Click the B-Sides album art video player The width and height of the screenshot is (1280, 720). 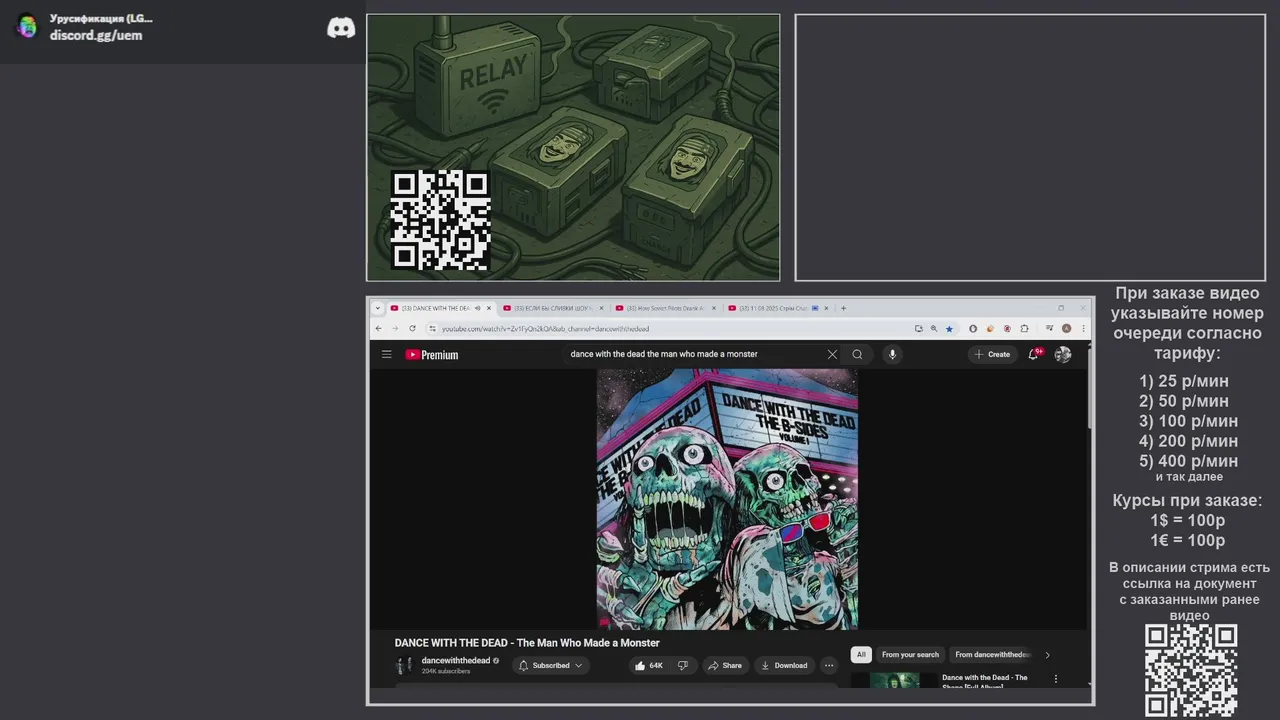[x=727, y=498]
